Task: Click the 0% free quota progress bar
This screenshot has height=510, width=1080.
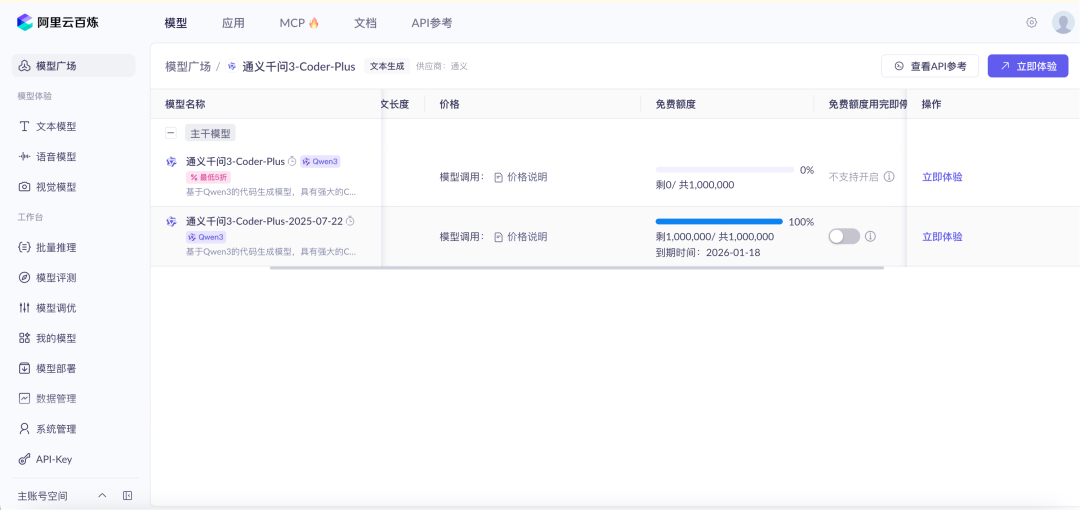Action: [725, 170]
